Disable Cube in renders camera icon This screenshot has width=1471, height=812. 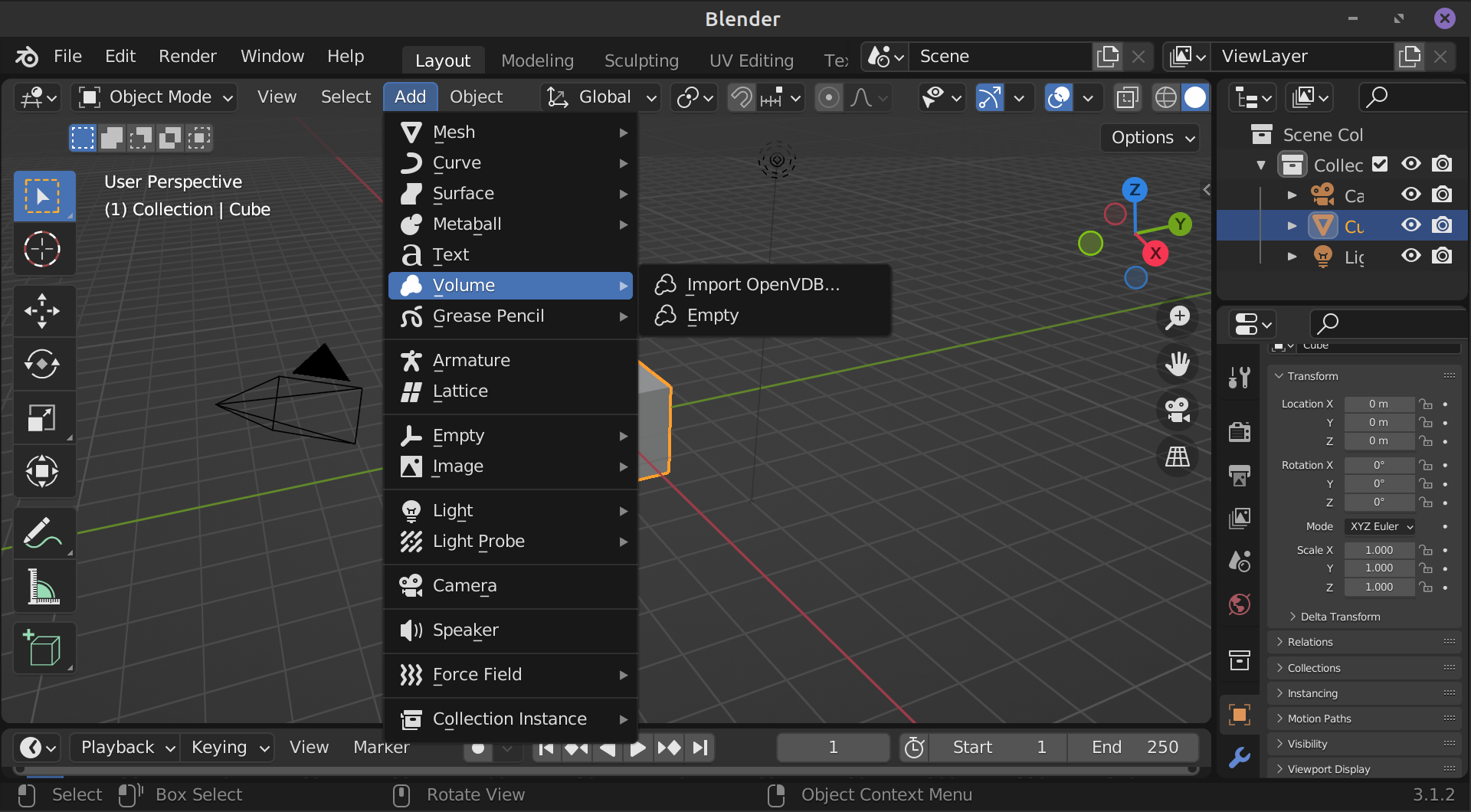1443,225
